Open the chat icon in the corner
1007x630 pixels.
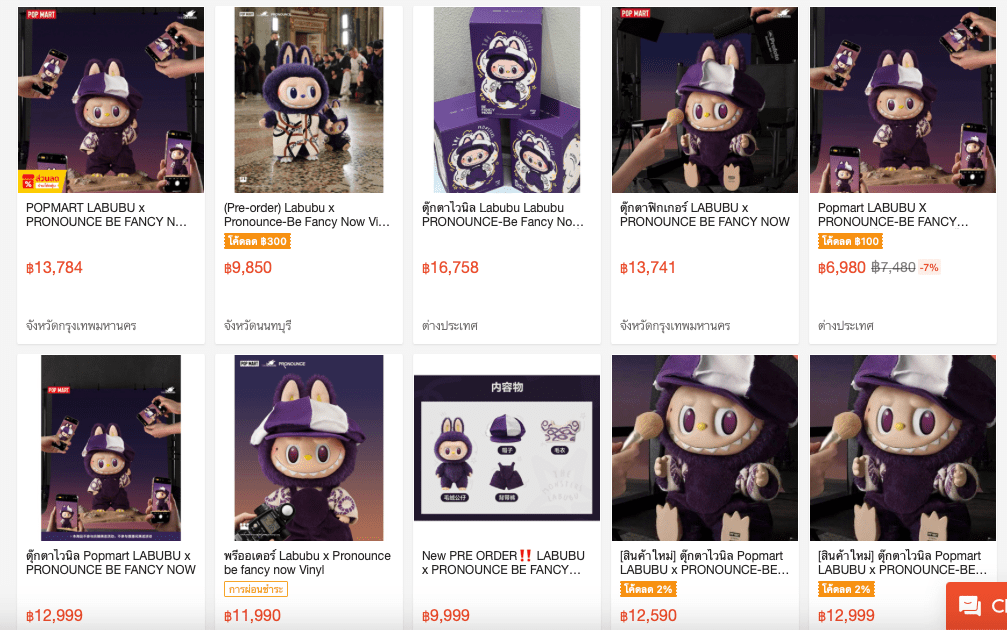tap(970, 606)
